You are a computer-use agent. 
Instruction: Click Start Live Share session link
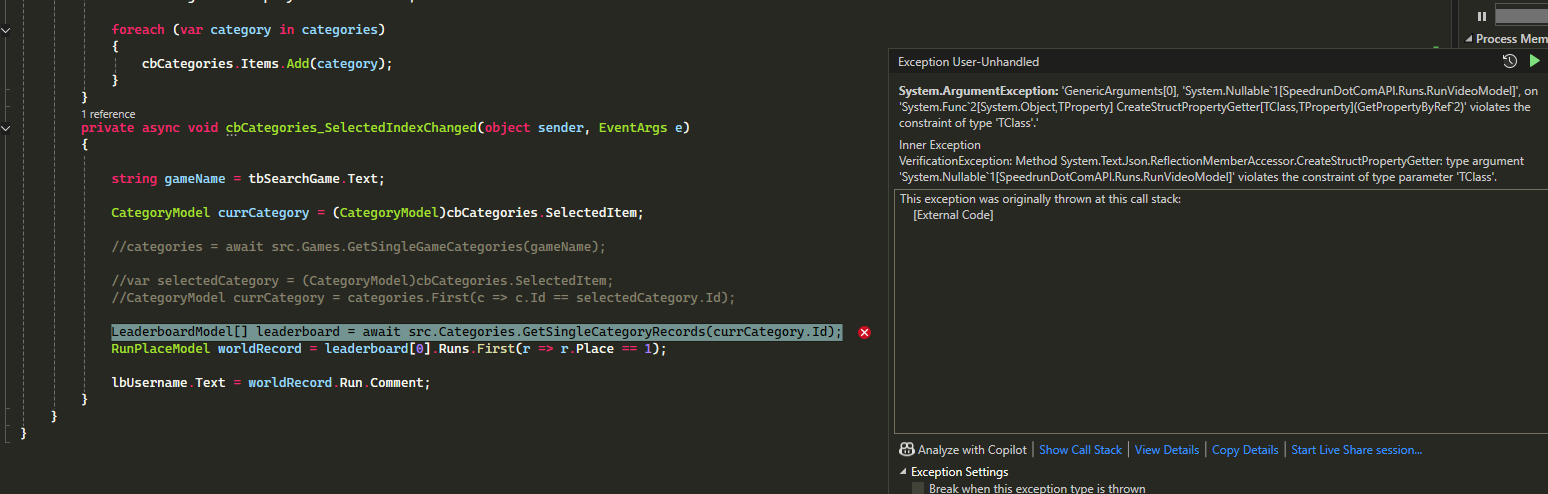pyautogui.click(x=1356, y=450)
